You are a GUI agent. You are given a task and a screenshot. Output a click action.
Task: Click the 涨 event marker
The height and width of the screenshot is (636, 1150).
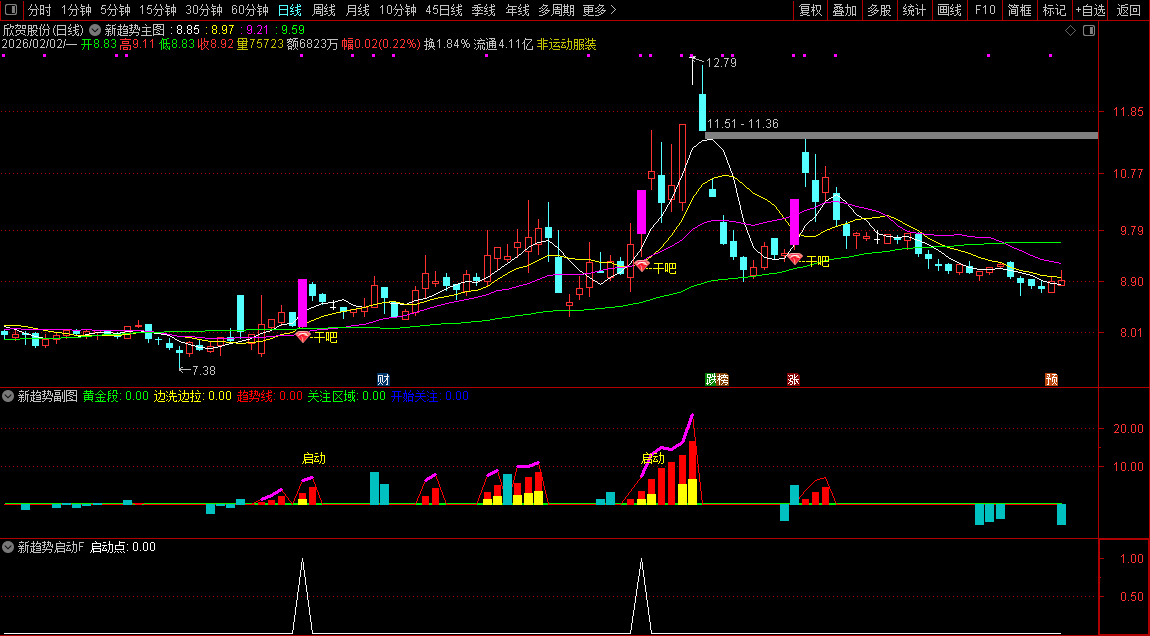coord(793,379)
